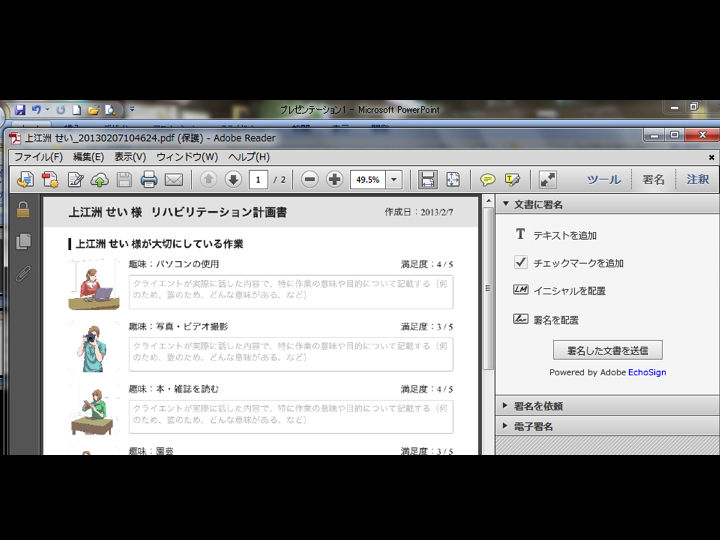Click the floppy disk save icon in Adobe Reader
The image size is (720, 540).
tap(124, 180)
